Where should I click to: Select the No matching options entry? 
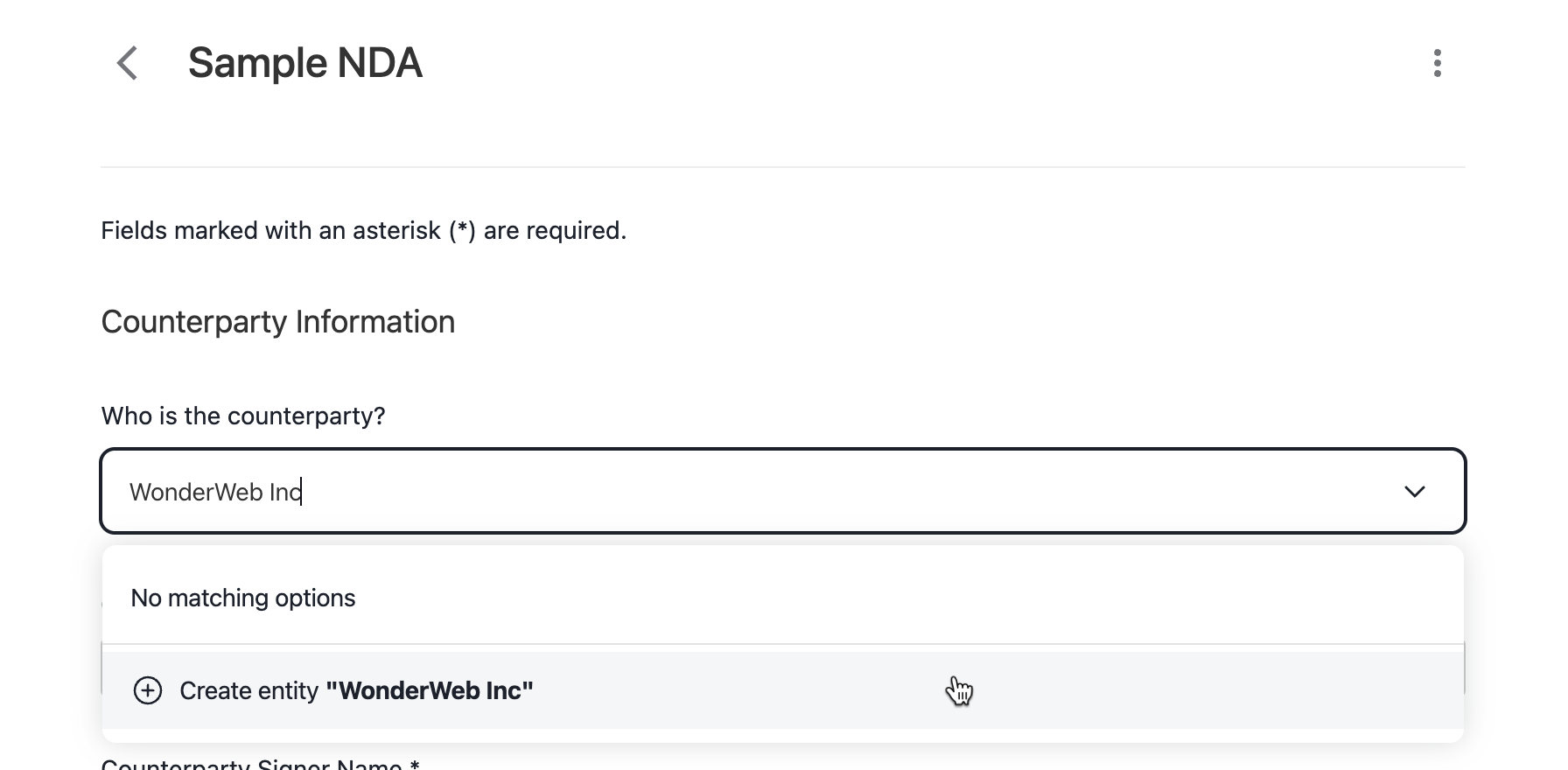coord(242,598)
